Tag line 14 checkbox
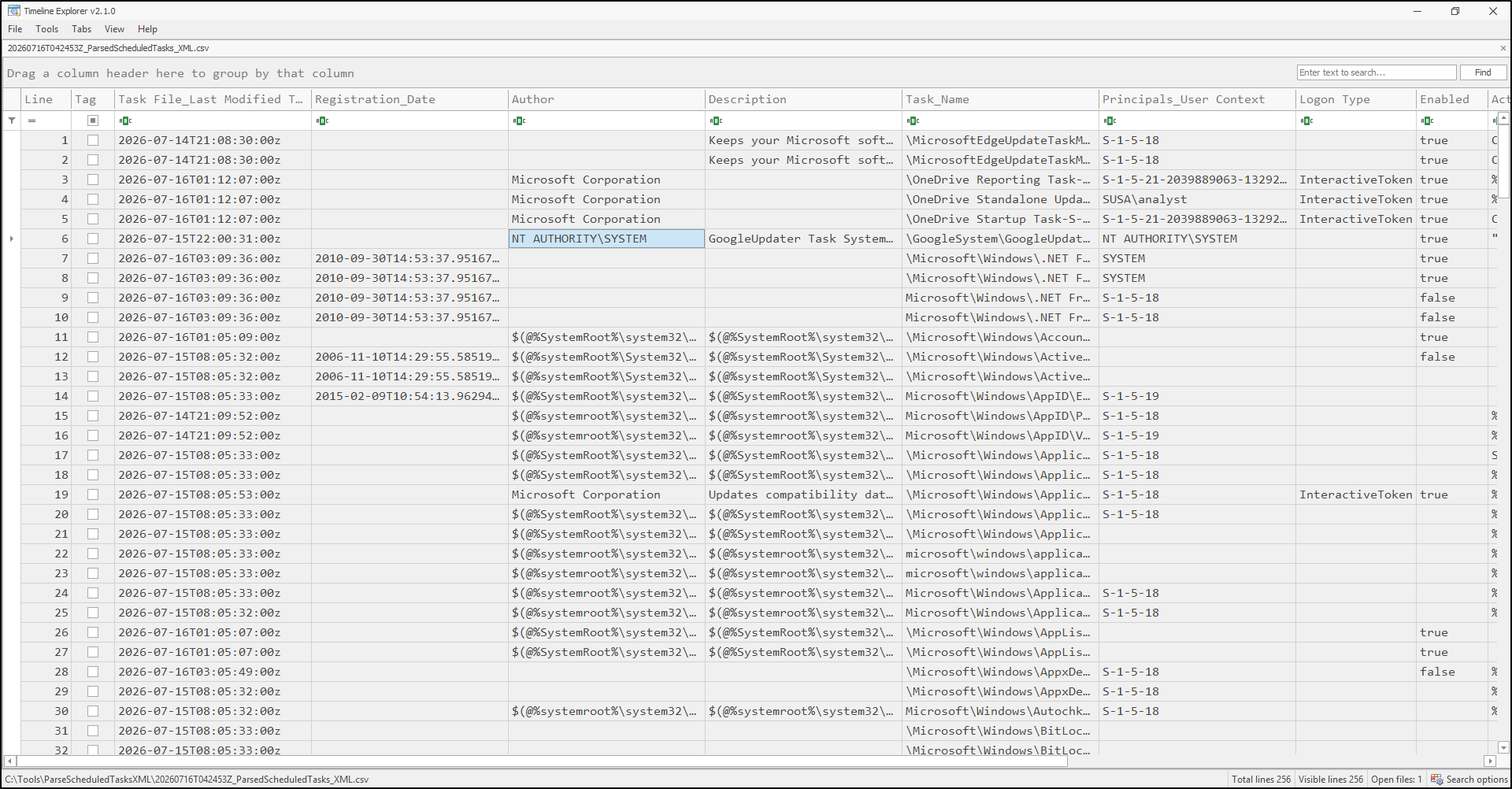The width and height of the screenshot is (1512, 789). (x=93, y=396)
